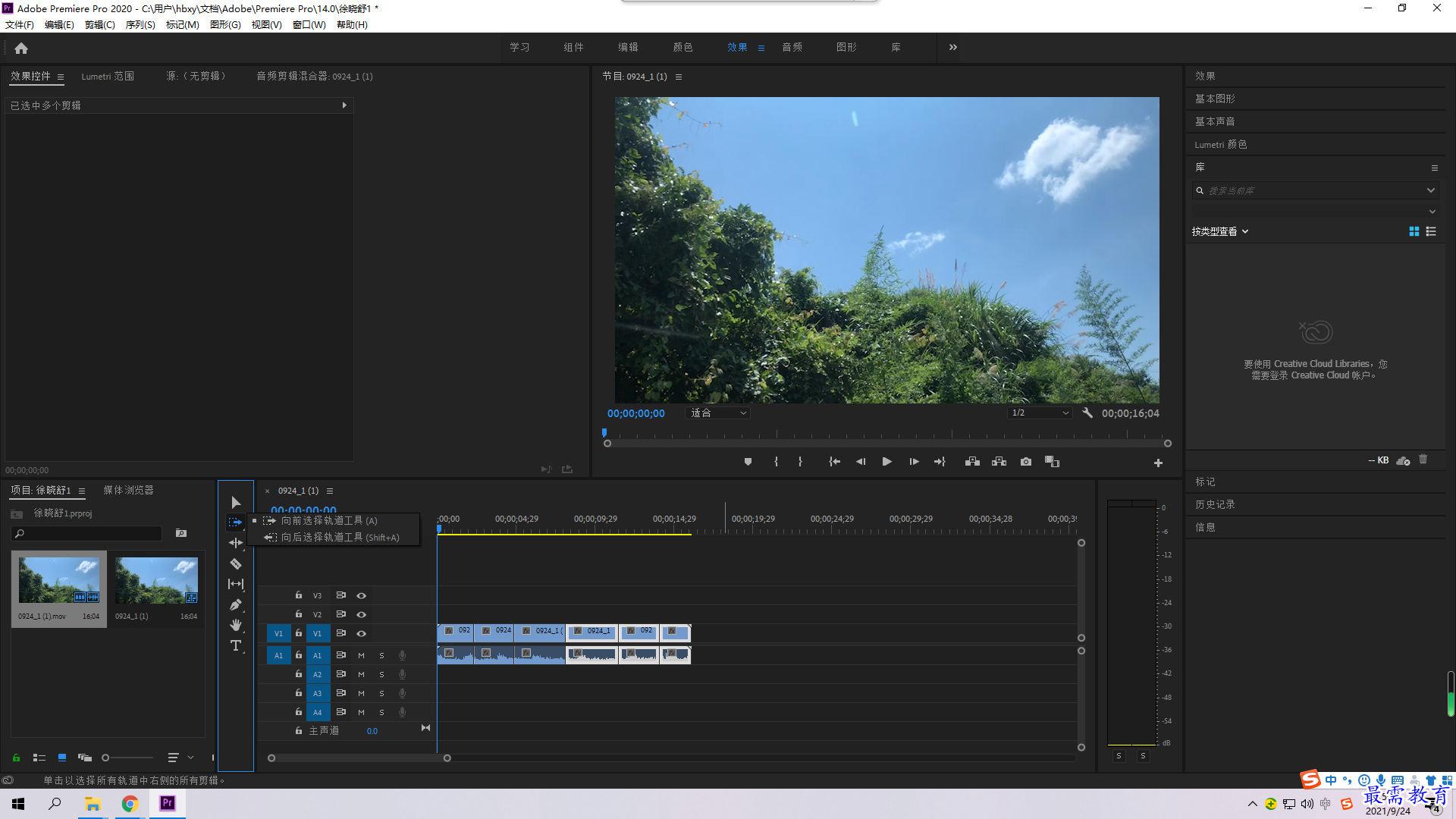Viewport: 1456px width, 819px height.
Task: Export frame with camera icon
Action: pyautogui.click(x=1026, y=461)
